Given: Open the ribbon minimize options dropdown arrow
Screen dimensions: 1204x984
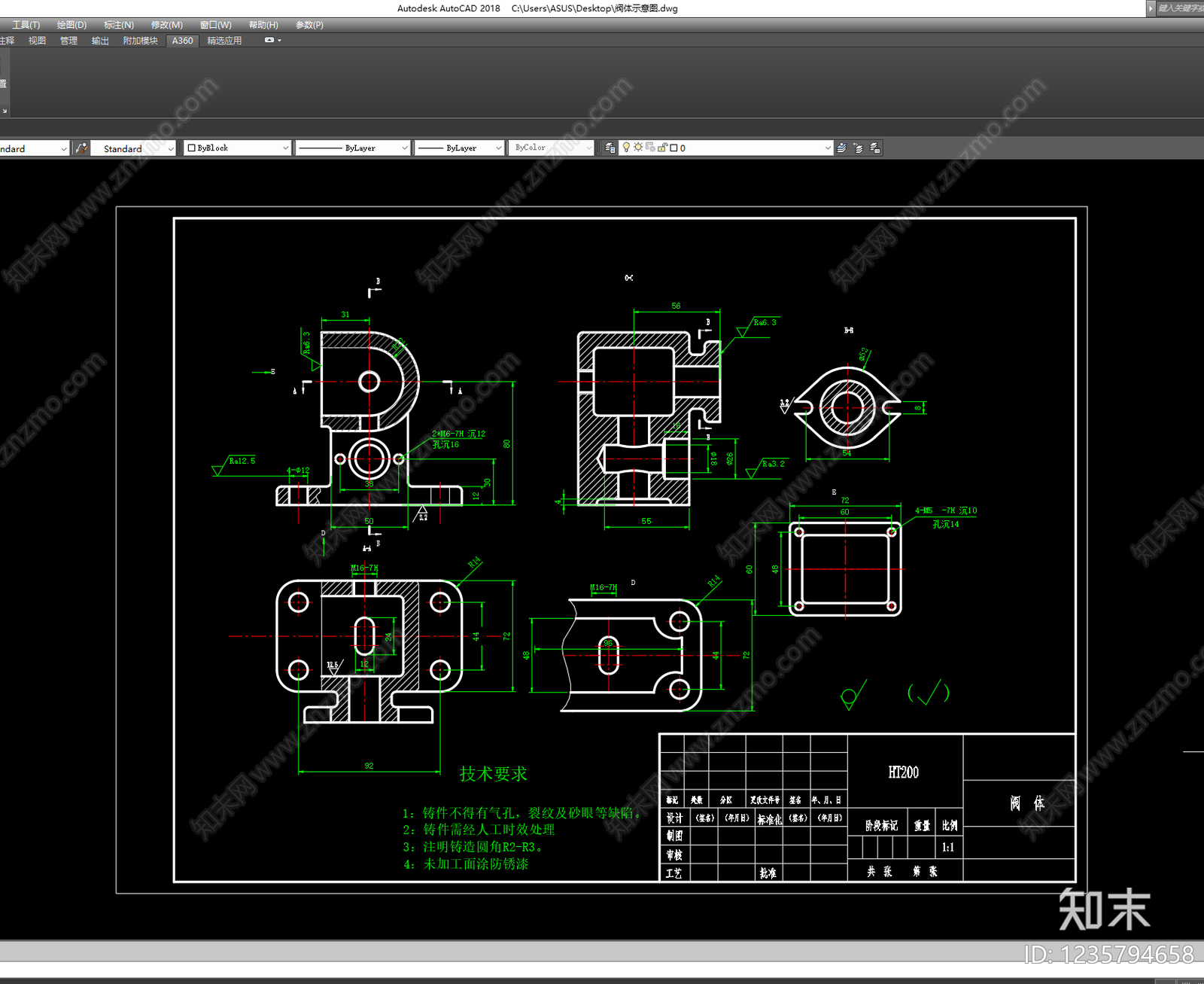Looking at the screenshot, I should (280, 41).
